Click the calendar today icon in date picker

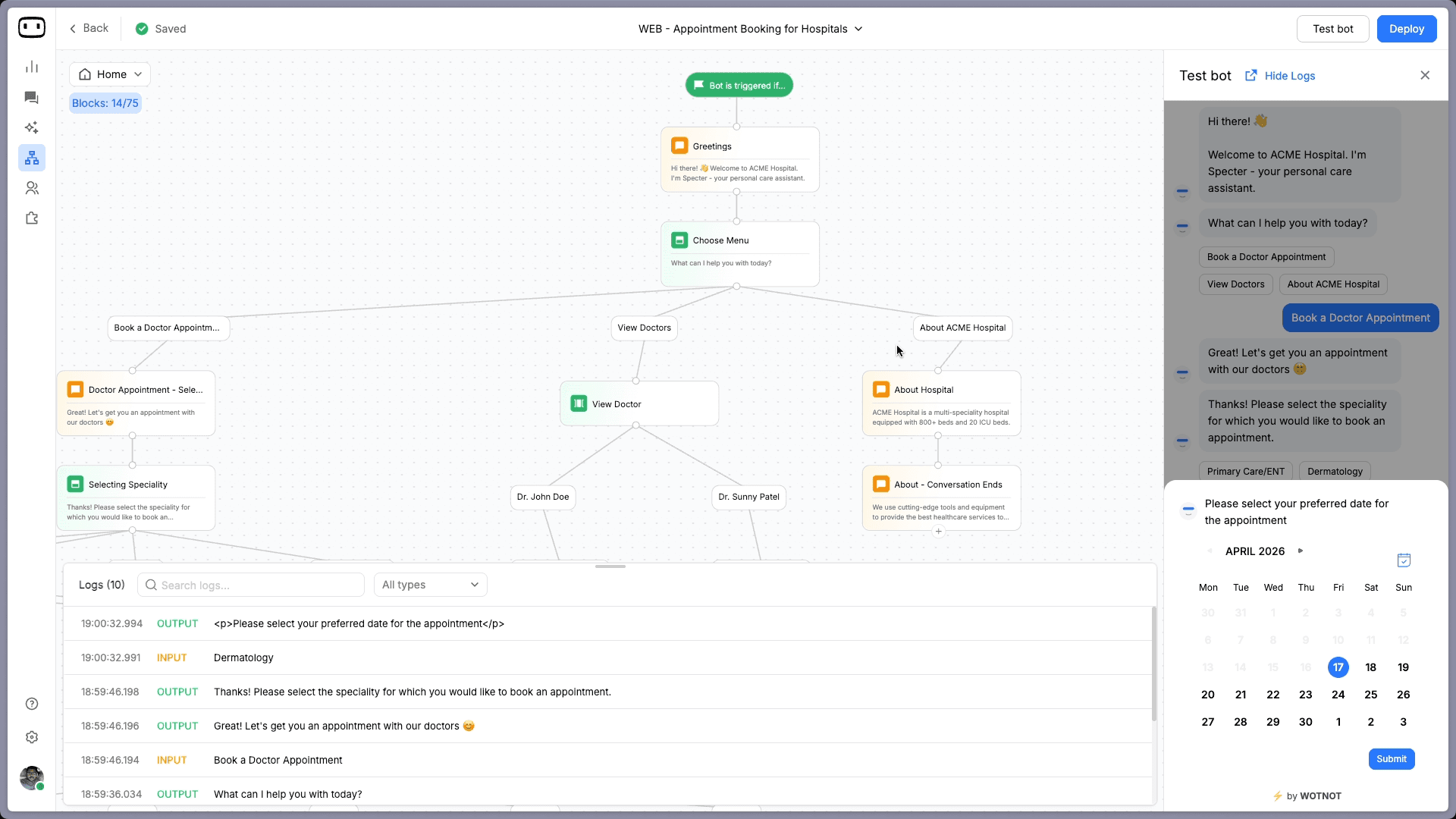[1404, 560]
